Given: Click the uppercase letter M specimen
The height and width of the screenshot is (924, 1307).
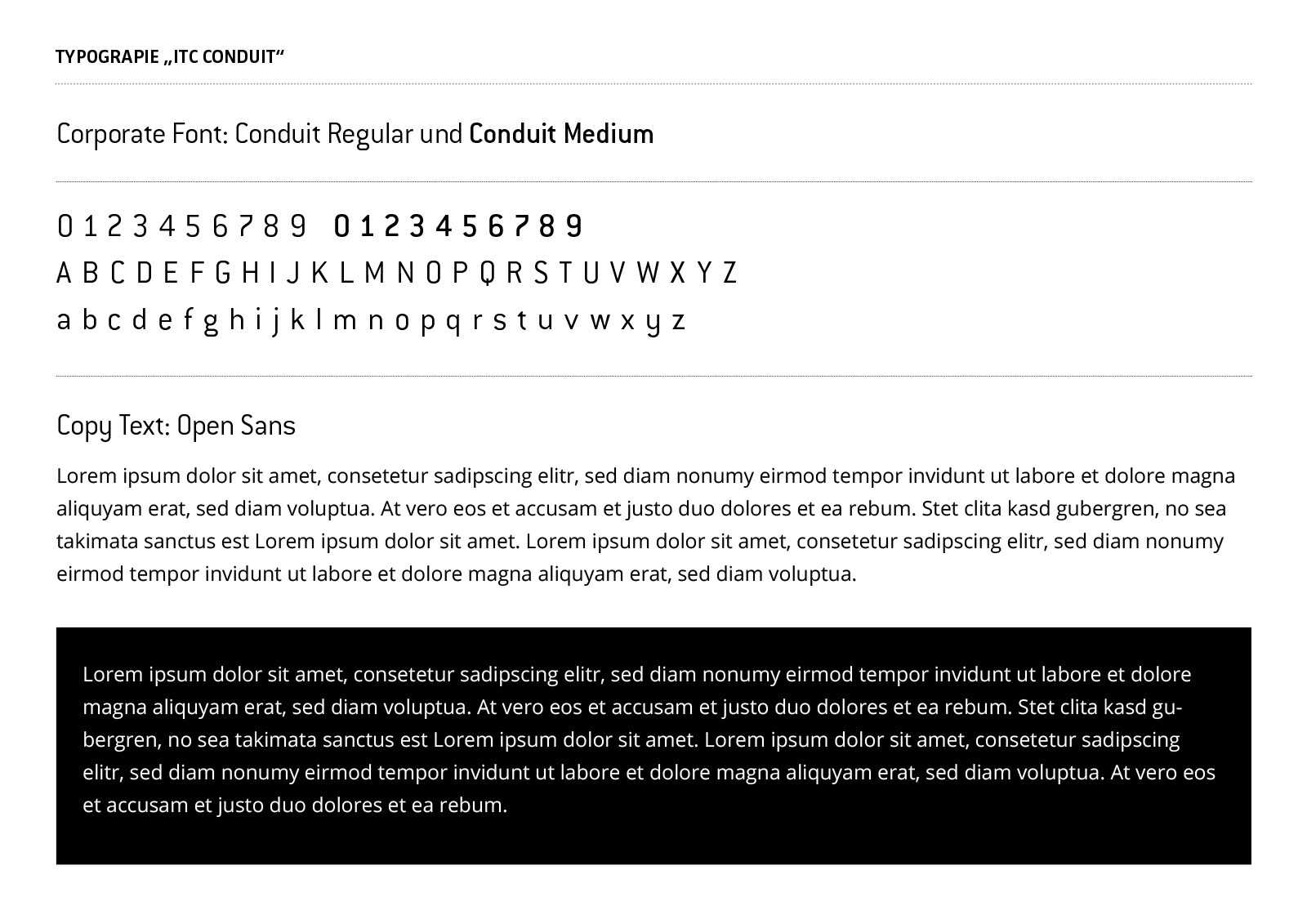Looking at the screenshot, I should [374, 273].
